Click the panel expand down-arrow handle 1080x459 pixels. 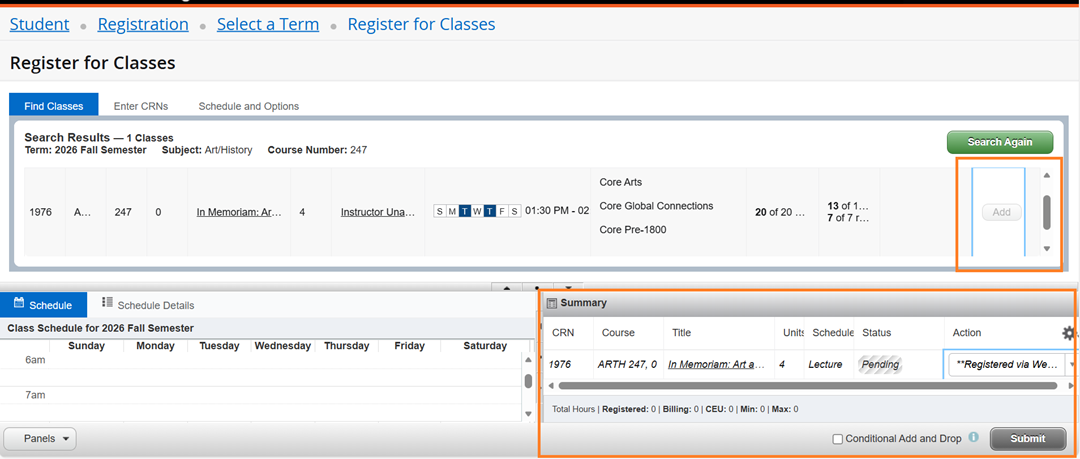coord(568,287)
